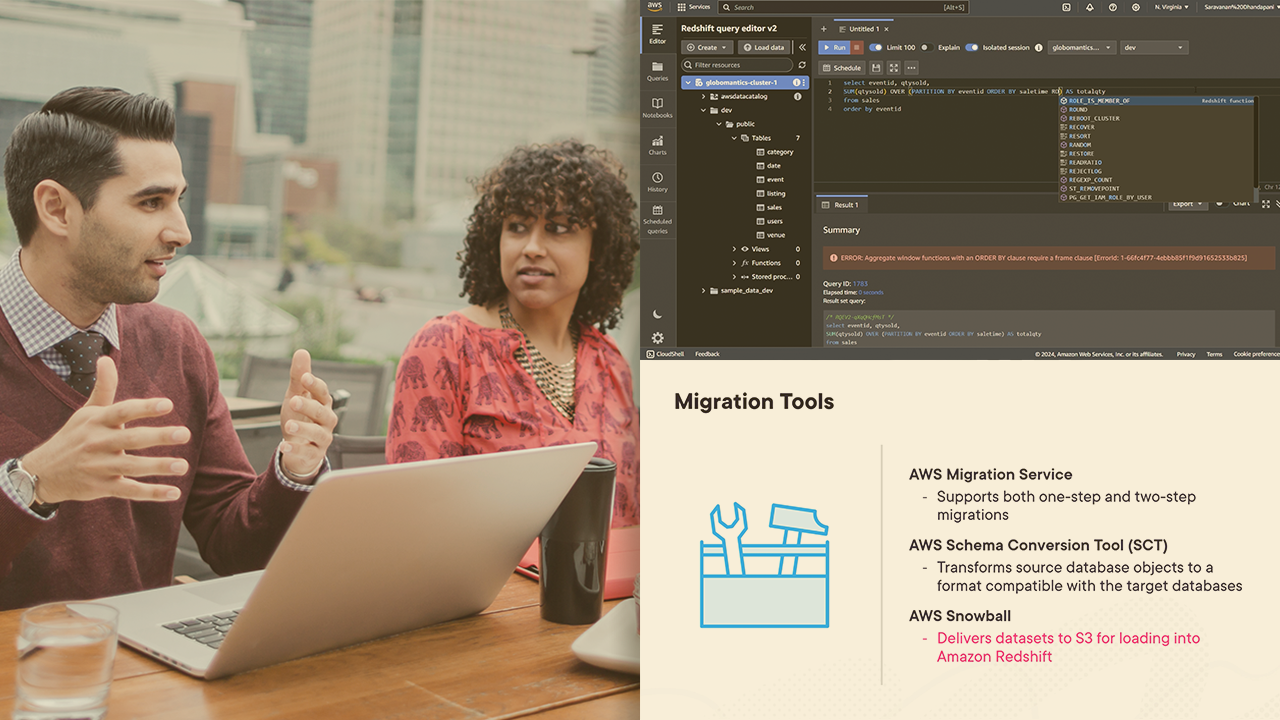Open the Create dropdown button
Viewport: 1280px width, 720px height.
(x=706, y=48)
